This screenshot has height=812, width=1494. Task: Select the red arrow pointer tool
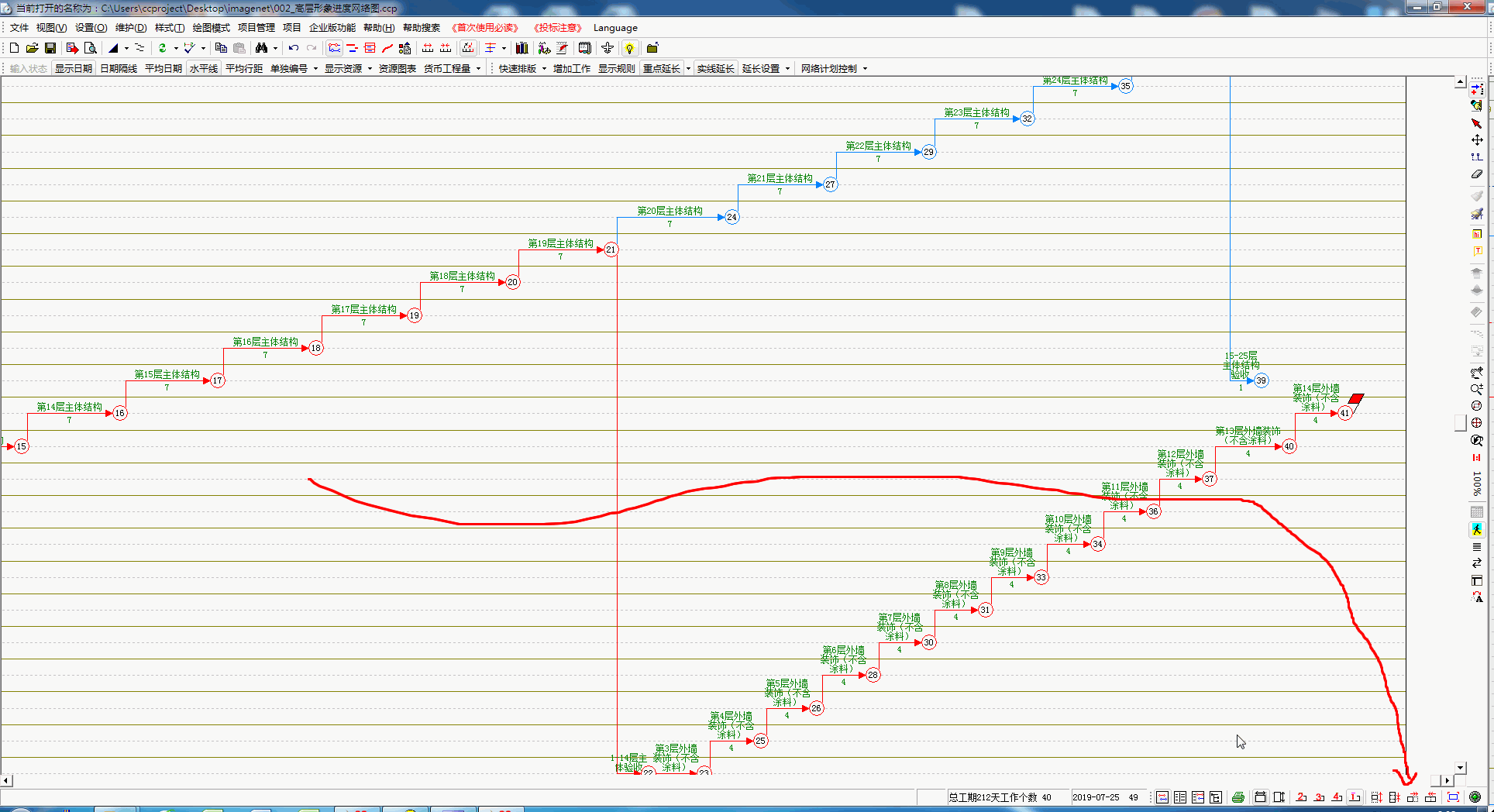click(x=1477, y=123)
